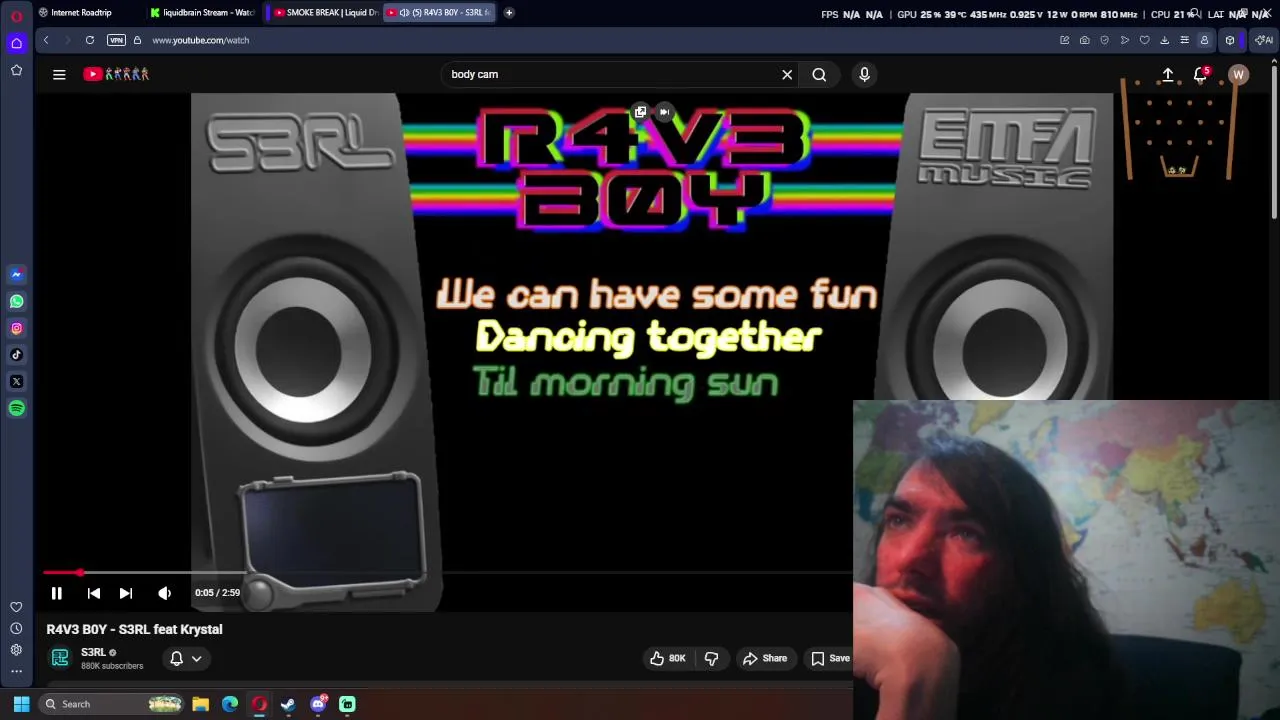The height and width of the screenshot is (720, 1280).
Task: Open the extensions cube icon
Action: (x=1230, y=40)
